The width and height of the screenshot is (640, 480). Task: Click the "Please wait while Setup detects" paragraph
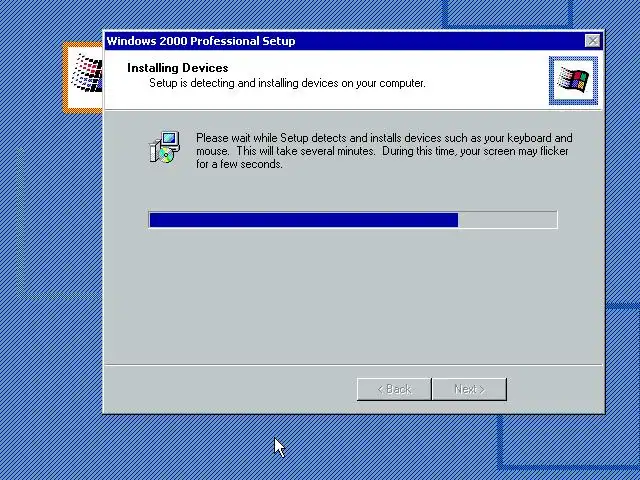[x=384, y=151]
